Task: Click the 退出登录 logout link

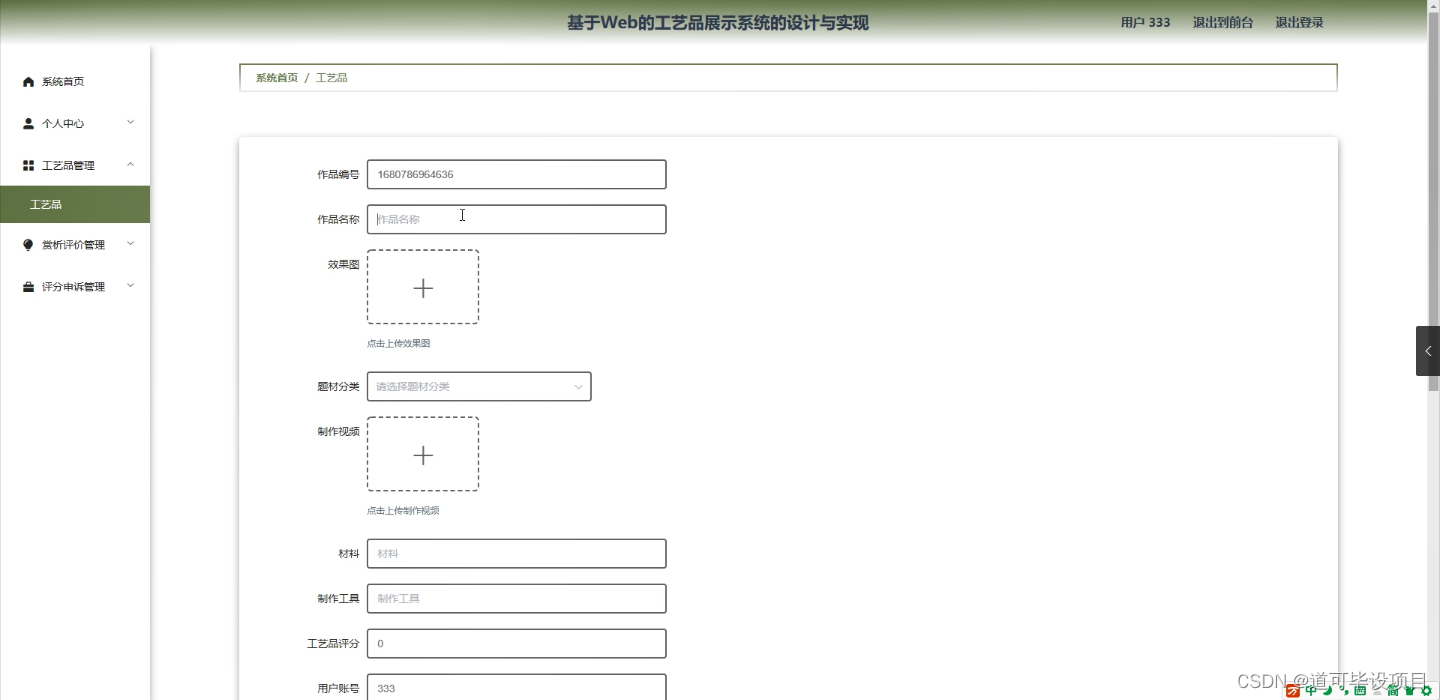Action: point(1298,21)
